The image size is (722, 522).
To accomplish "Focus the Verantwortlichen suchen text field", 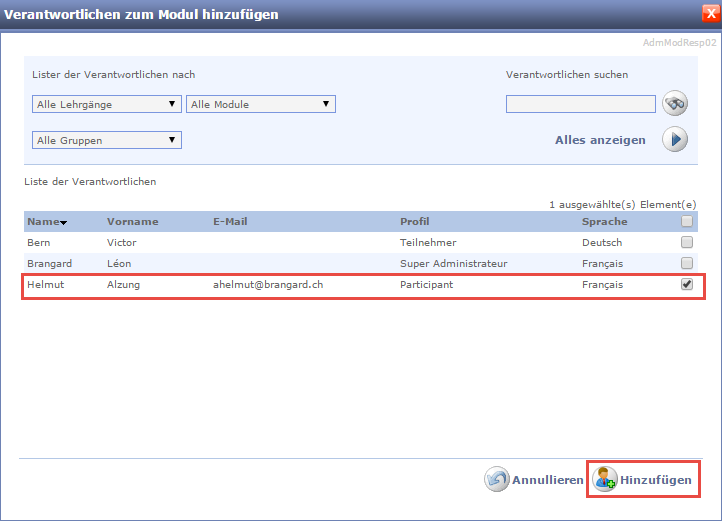I will point(580,104).
